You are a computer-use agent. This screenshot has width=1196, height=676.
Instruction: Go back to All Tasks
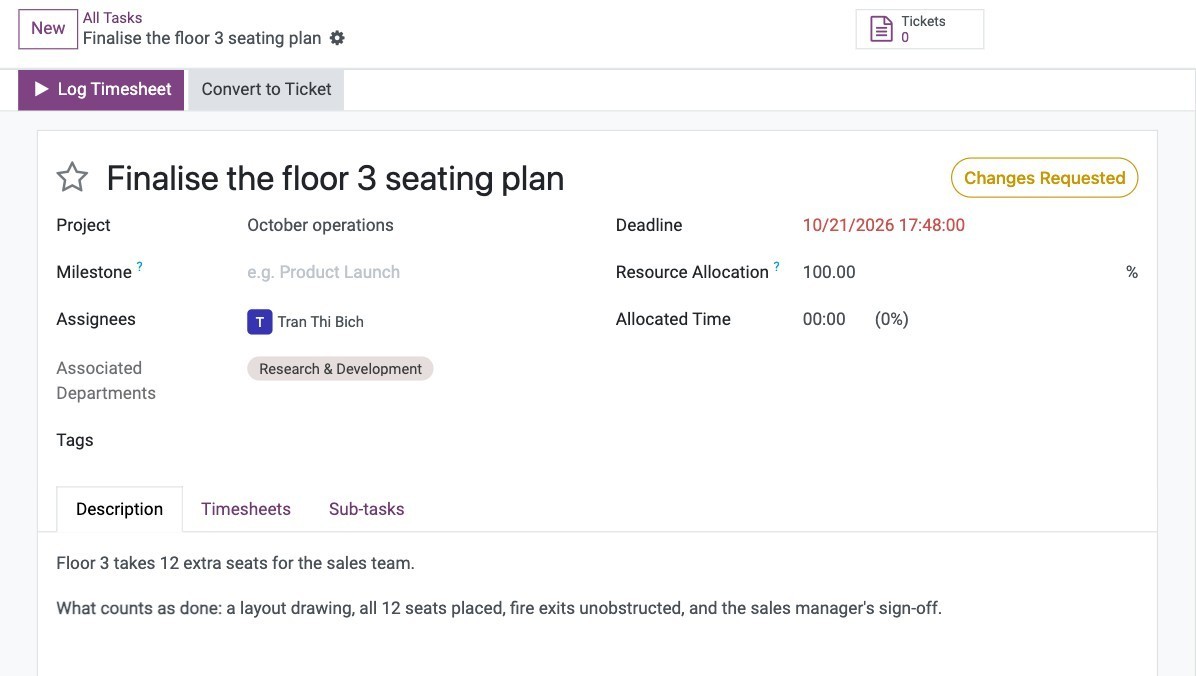click(112, 18)
